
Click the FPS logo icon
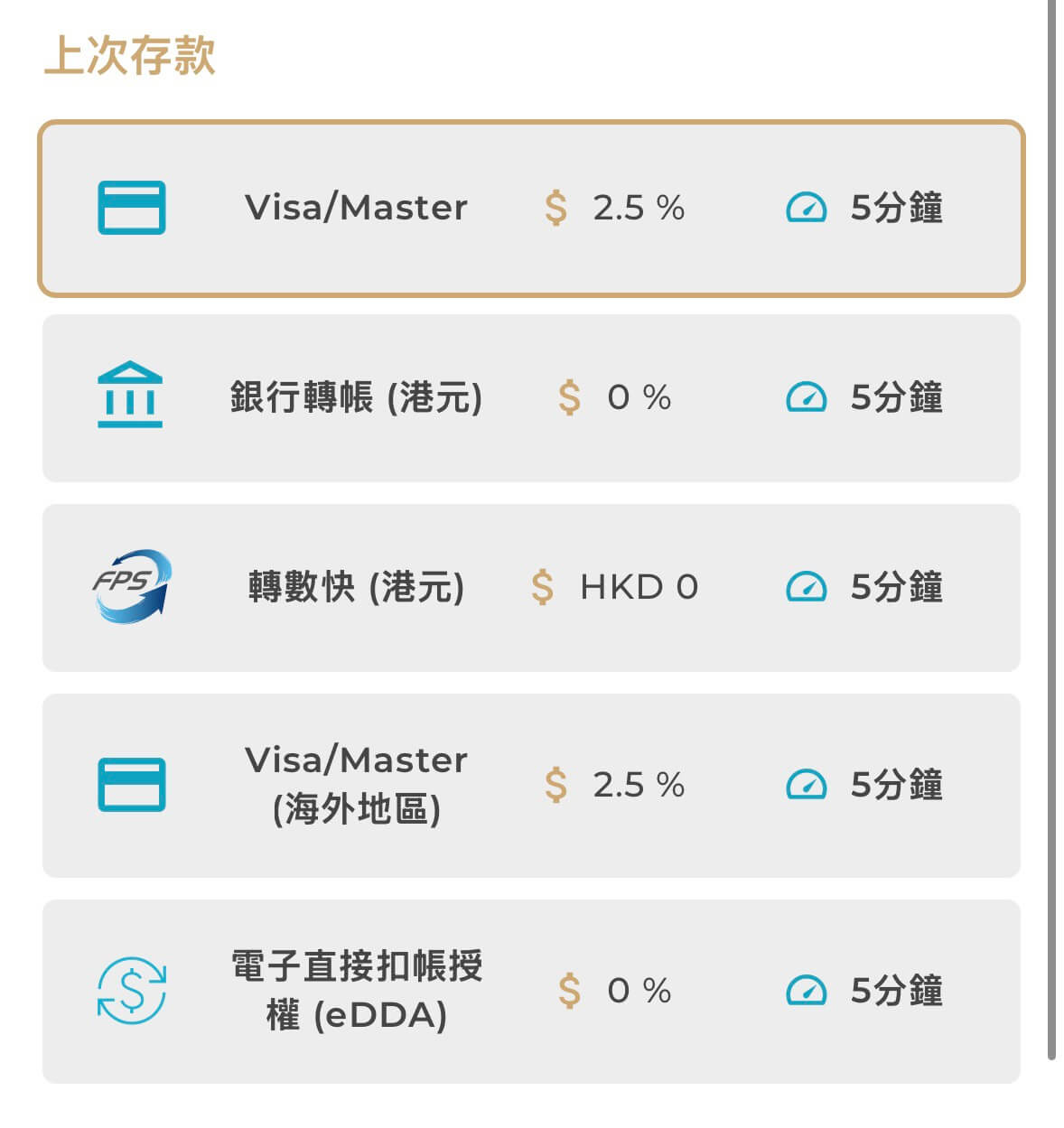[132, 586]
